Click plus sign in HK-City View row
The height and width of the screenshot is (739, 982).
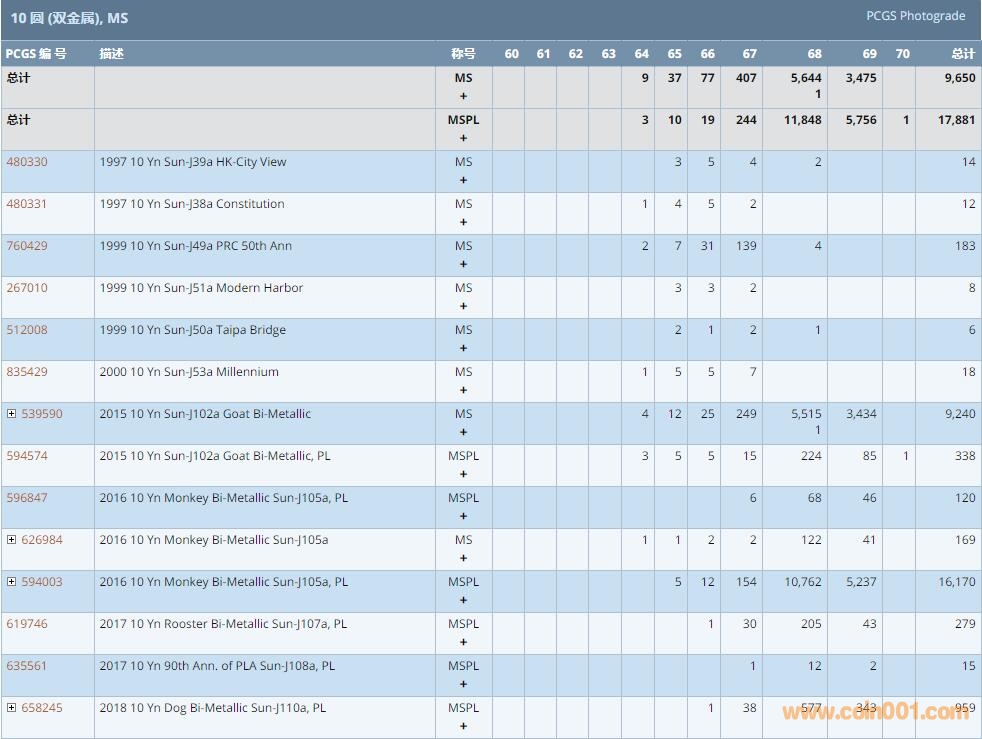(463, 181)
